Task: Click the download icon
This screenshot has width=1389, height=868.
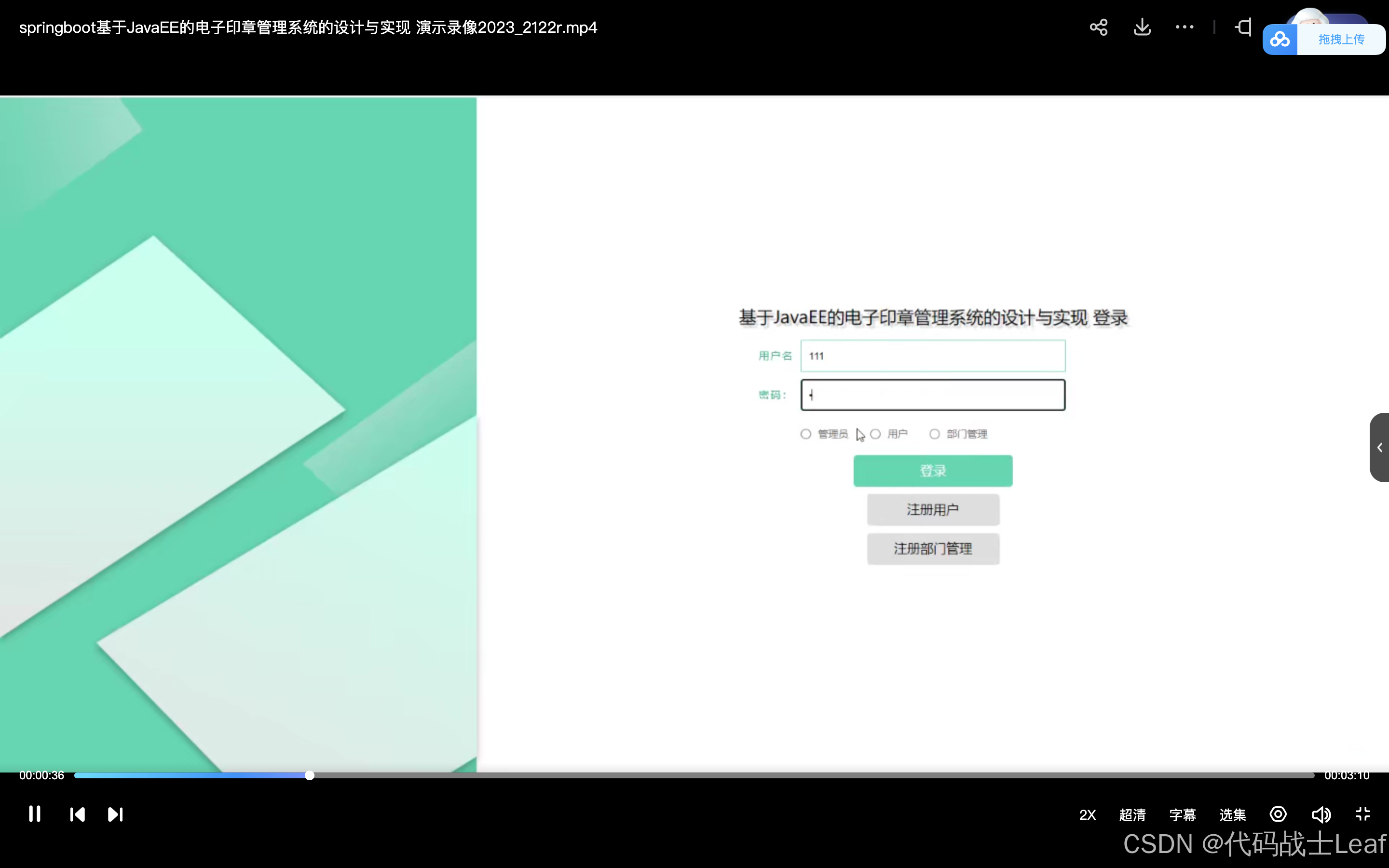Action: click(x=1142, y=27)
